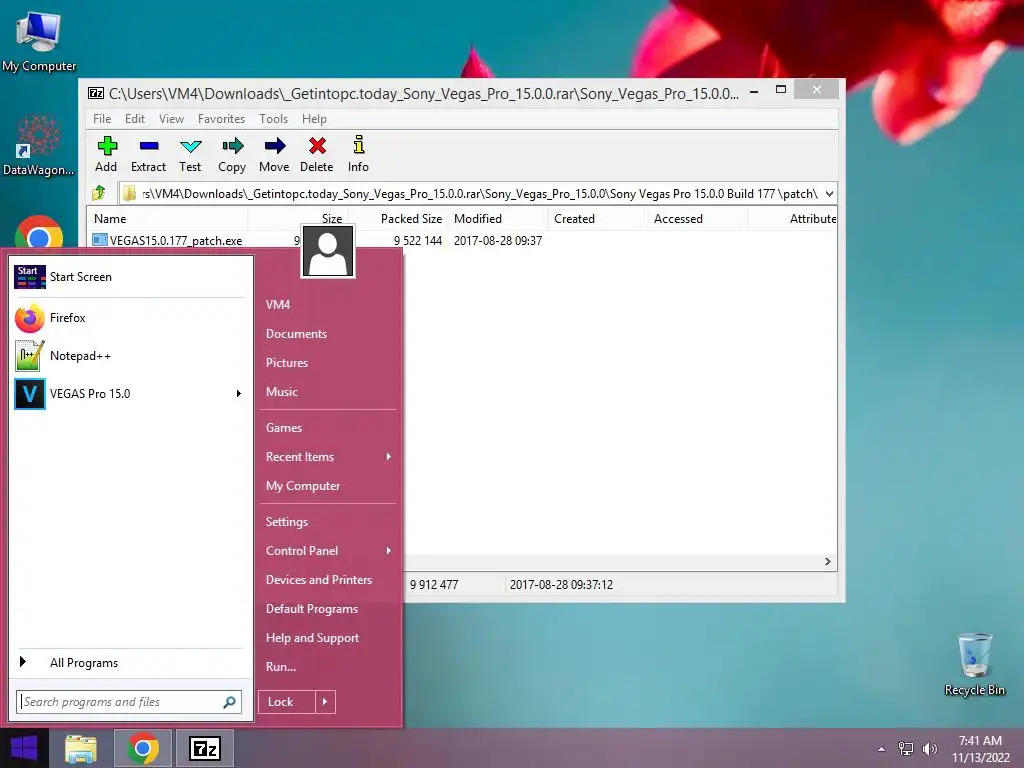Open Documents from Start menu
The image size is (1024, 768).
(x=296, y=334)
